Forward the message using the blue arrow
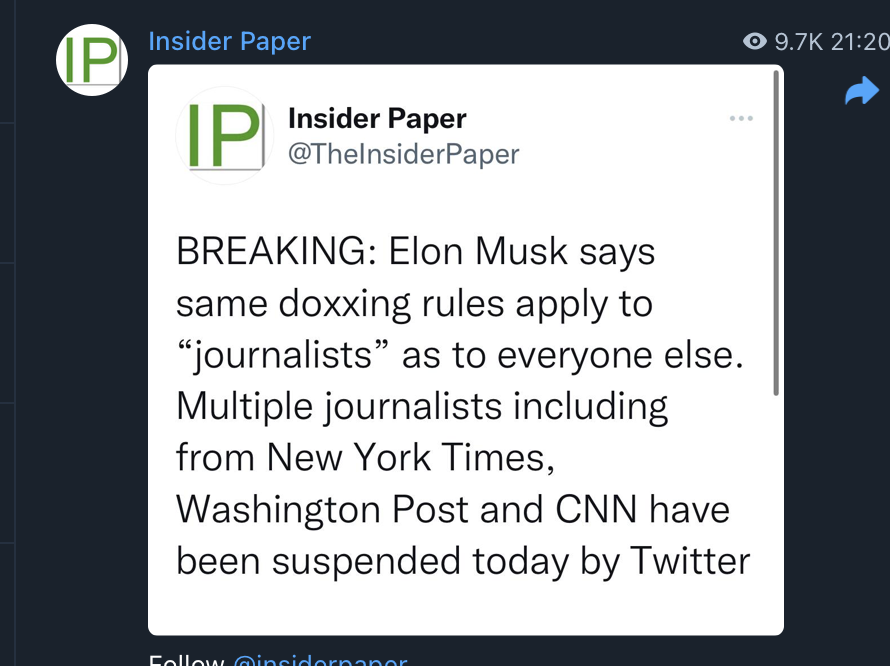This screenshot has height=666, width=890. (x=862, y=90)
